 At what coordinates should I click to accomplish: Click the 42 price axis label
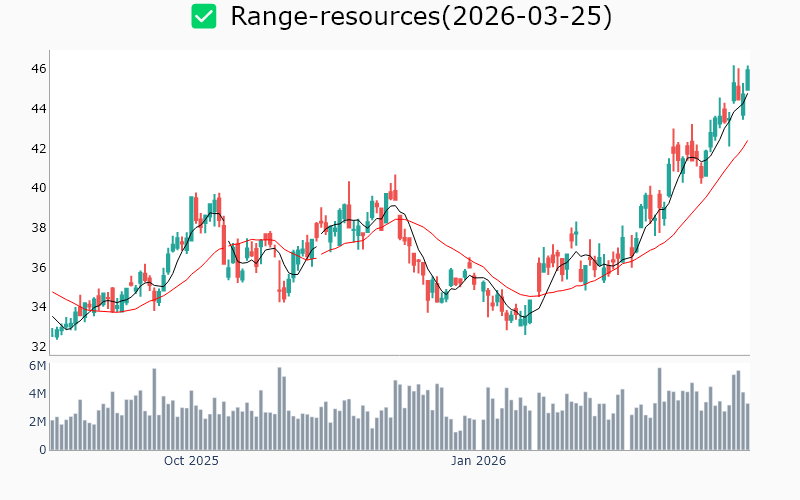[x=38, y=148]
